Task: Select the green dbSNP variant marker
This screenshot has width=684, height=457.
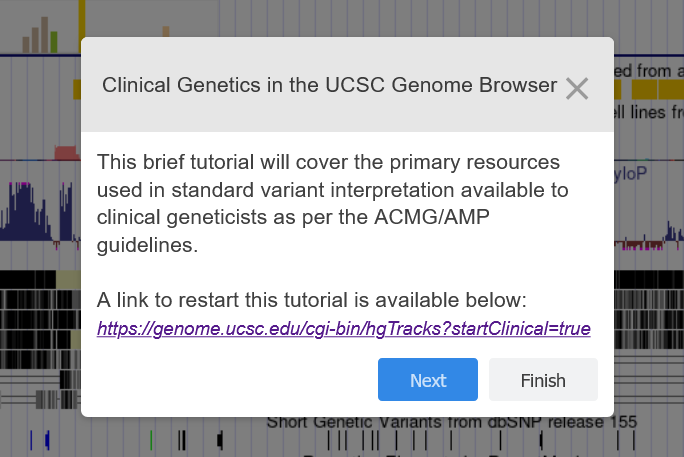Action: pos(151,439)
